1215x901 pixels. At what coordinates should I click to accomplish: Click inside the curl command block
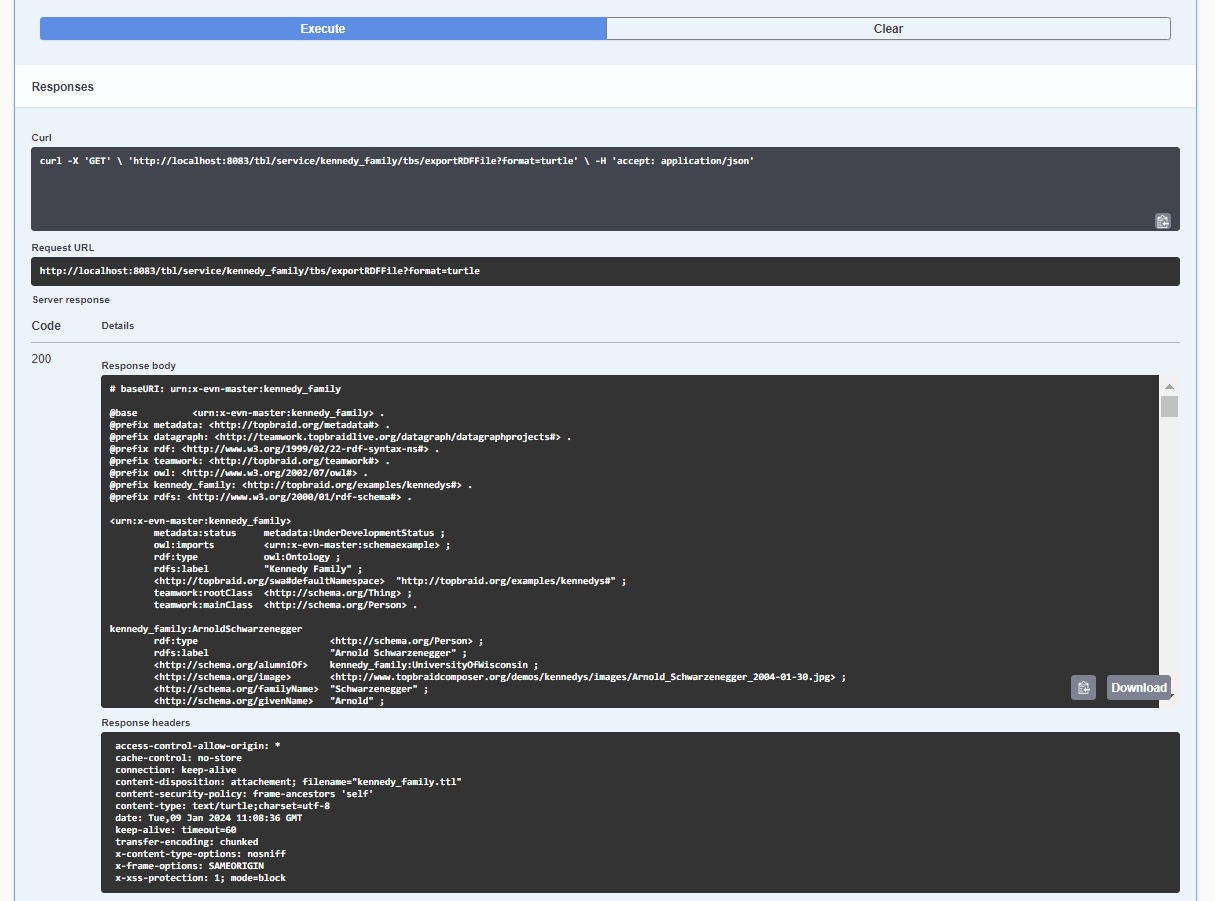(x=400, y=160)
